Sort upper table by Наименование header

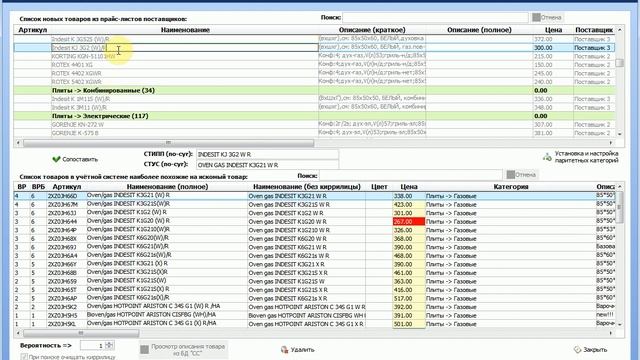pyautogui.click(x=185, y=30)
